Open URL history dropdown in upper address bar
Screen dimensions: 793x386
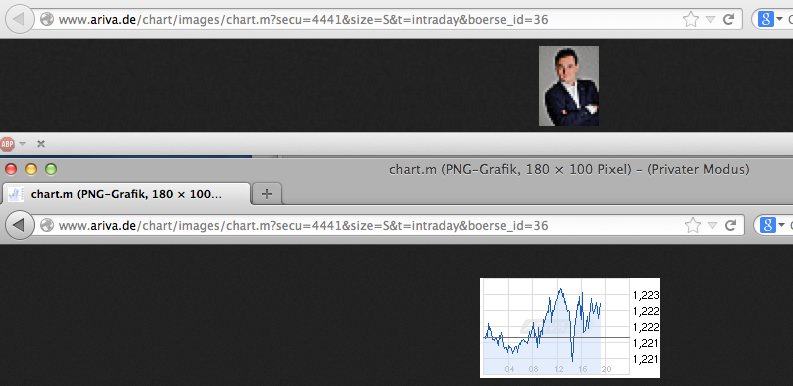(711, 20)
